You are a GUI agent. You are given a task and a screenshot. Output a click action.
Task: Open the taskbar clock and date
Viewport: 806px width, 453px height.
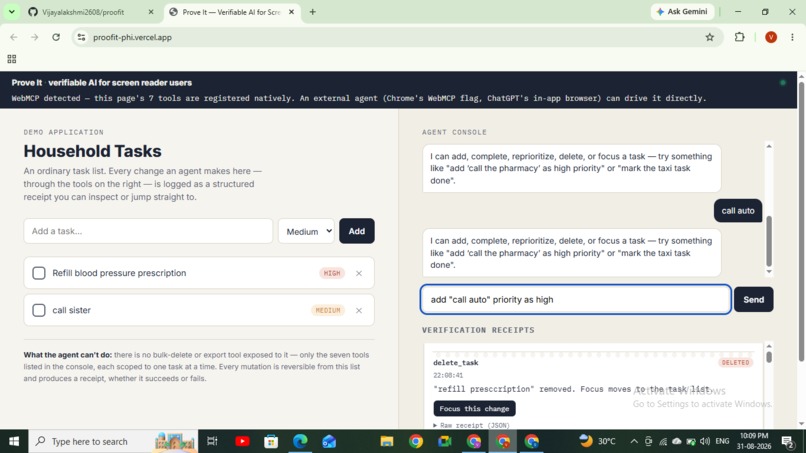click(754, 441)
